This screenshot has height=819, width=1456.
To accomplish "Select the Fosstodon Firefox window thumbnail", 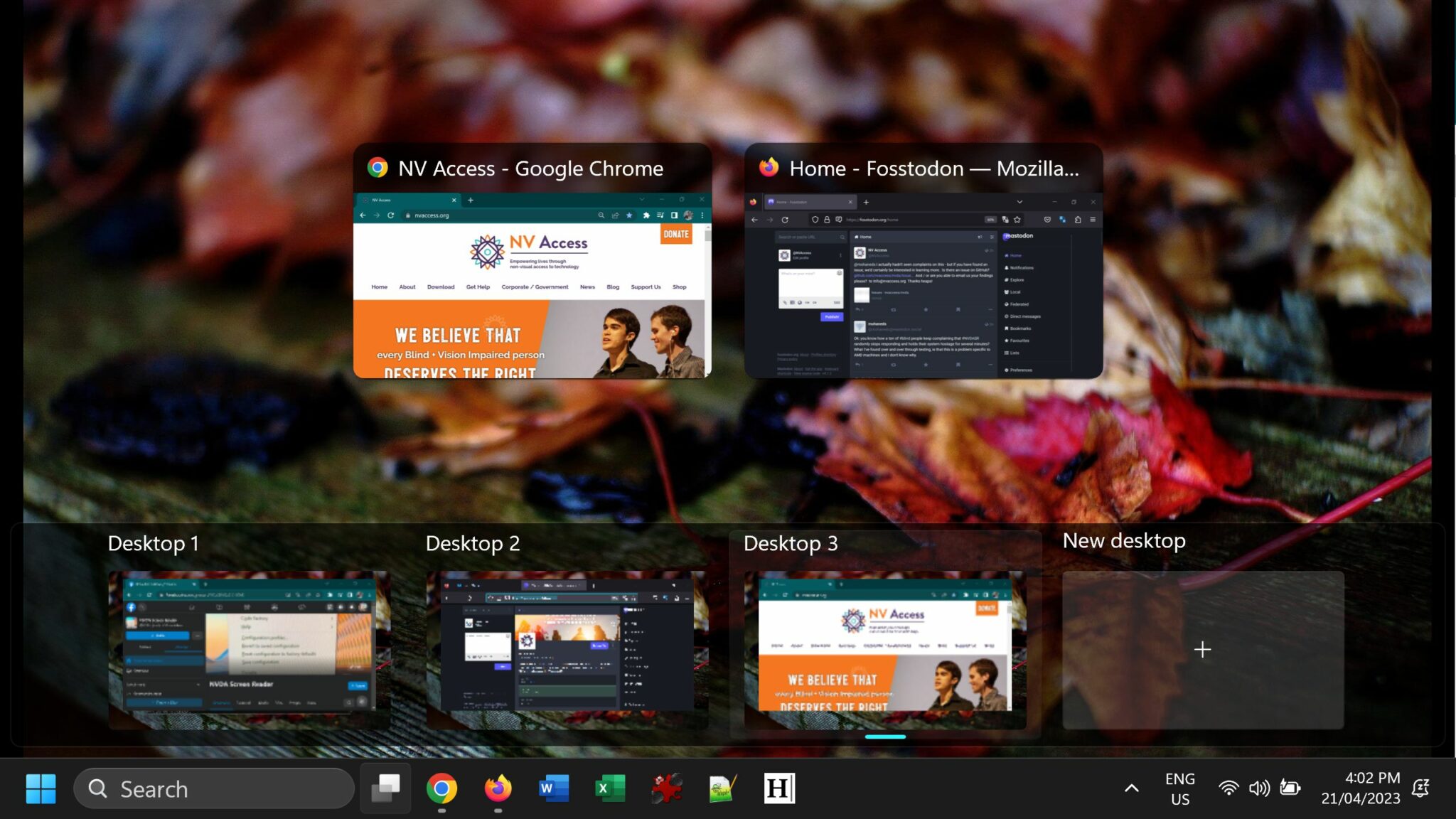I will [923, 284].
